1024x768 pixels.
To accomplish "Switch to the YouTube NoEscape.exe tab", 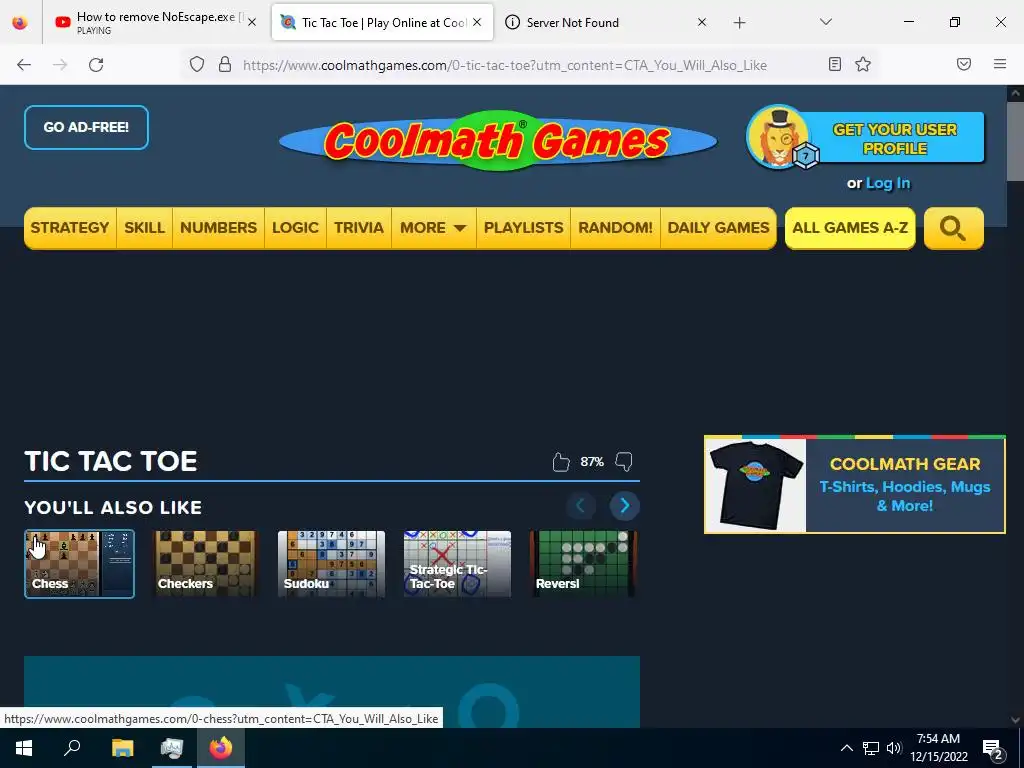I will tap(156, 23).
